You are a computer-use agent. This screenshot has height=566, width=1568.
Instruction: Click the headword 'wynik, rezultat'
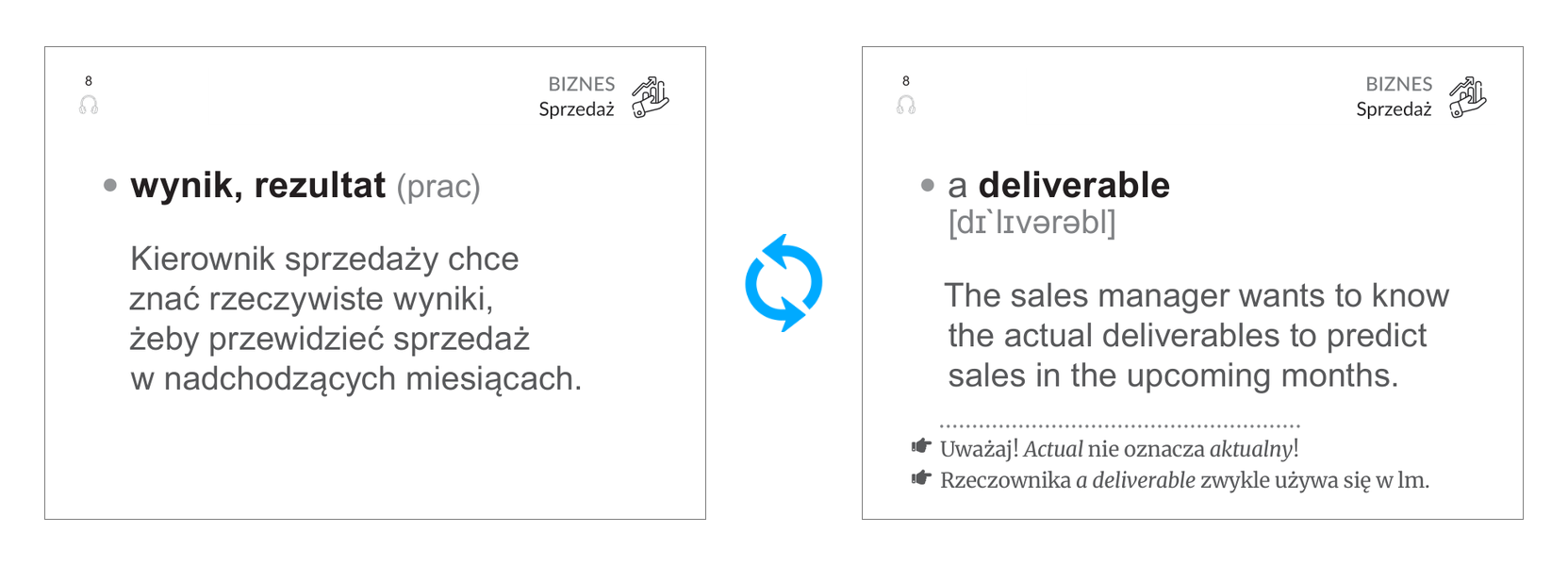click(x=258, y=185)
